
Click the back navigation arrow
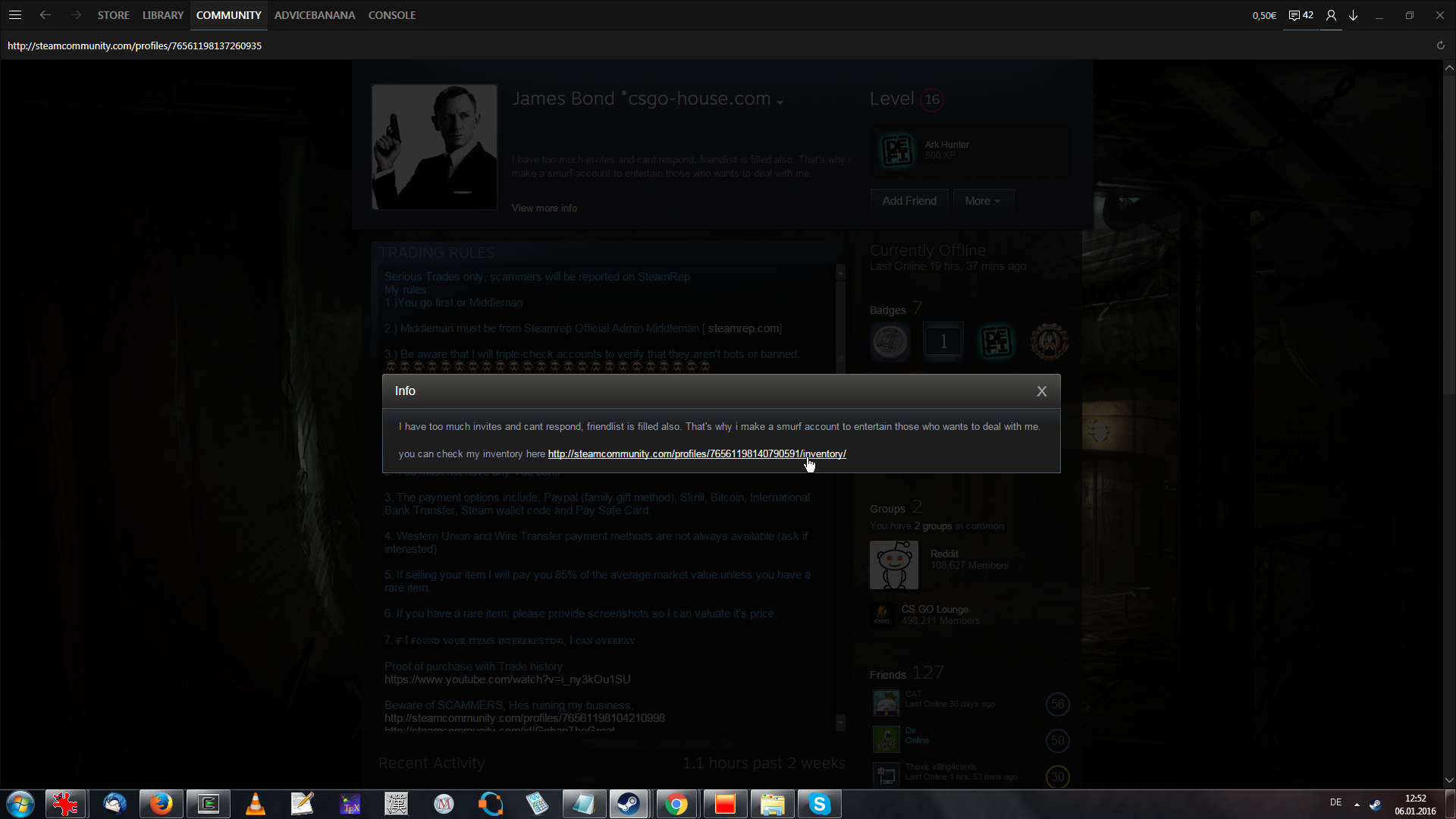coord(45,15)
